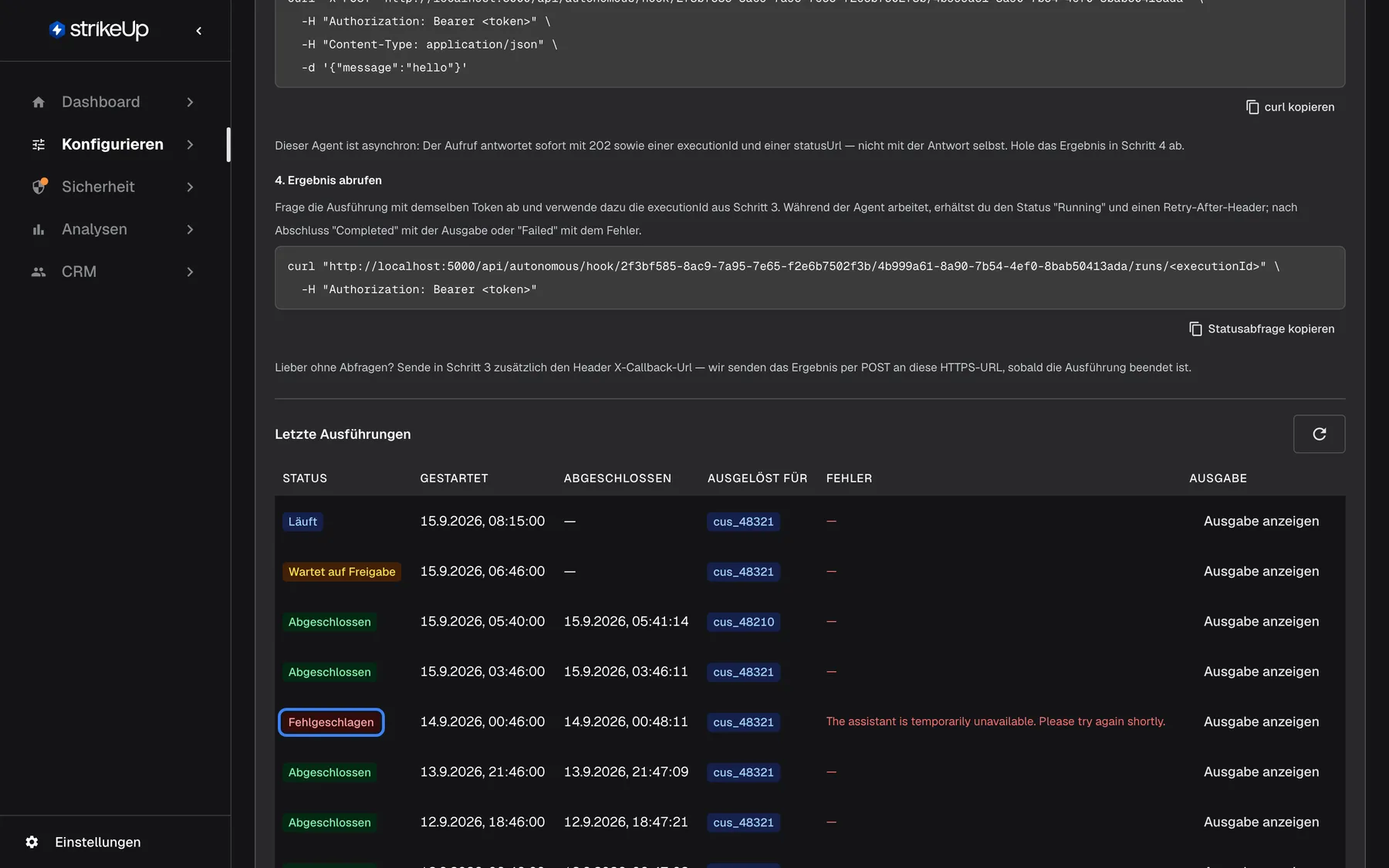Open the CRM menu item
Image resolution: width=1389 pixels, height=868 pixels.
click(114, 272)
